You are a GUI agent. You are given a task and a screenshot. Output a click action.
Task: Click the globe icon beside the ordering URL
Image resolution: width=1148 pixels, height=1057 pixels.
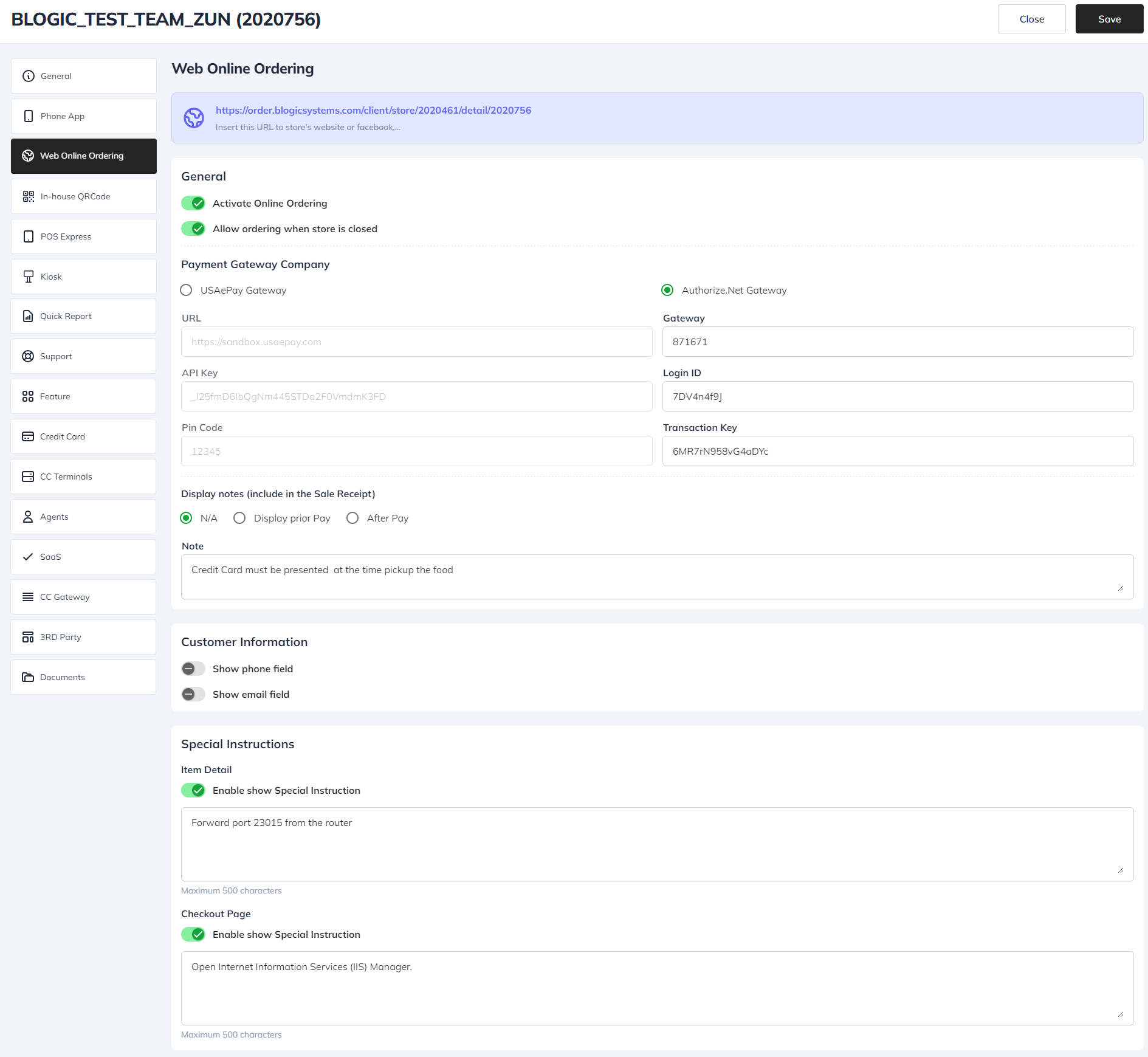(194, 118)
